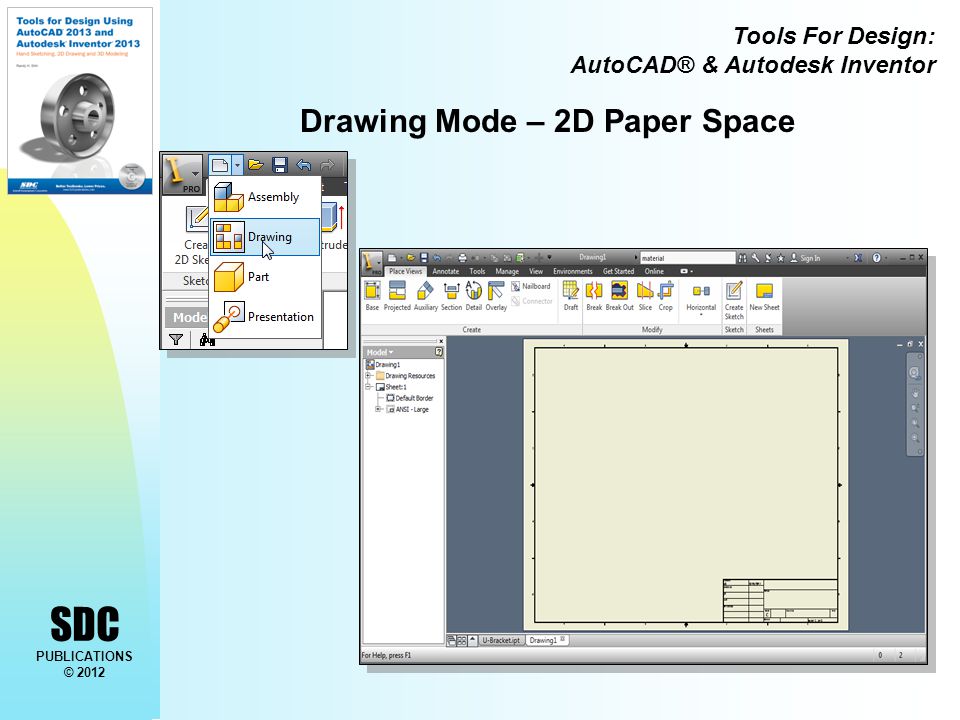This screenshot has width=960, height=720.
Task: Click the Break Out tool
Action: (x=620, y=296)
